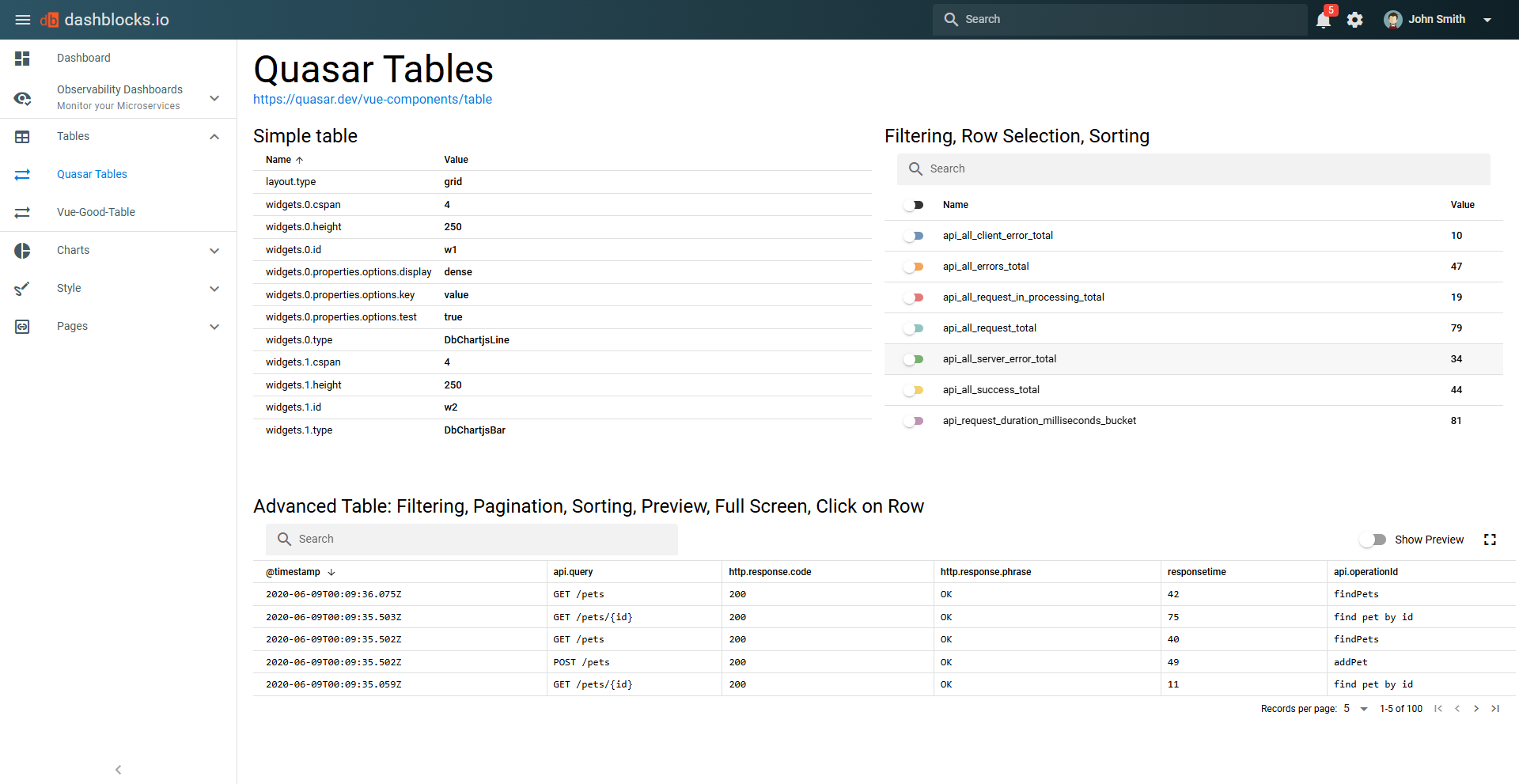Toggle the api_all_server_error_total row switch

(x=914, y=359)
